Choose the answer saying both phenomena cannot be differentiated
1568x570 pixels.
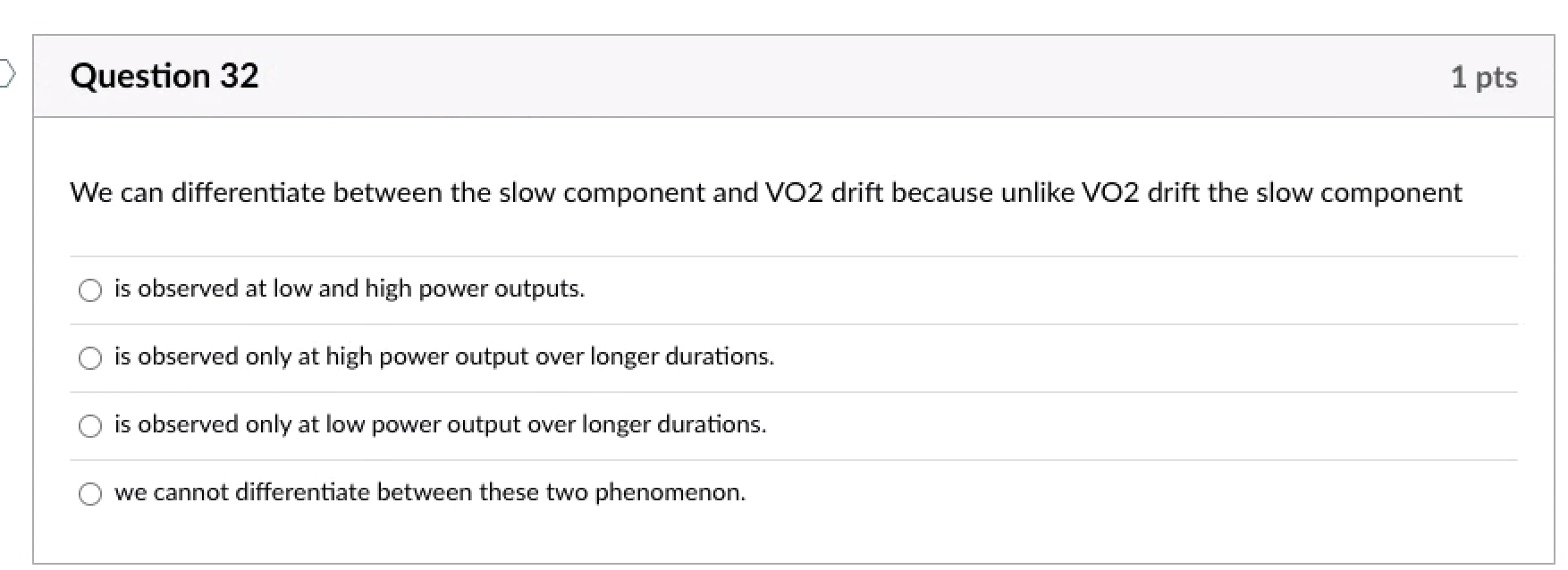pyautogui.click(x=430, y=492)
